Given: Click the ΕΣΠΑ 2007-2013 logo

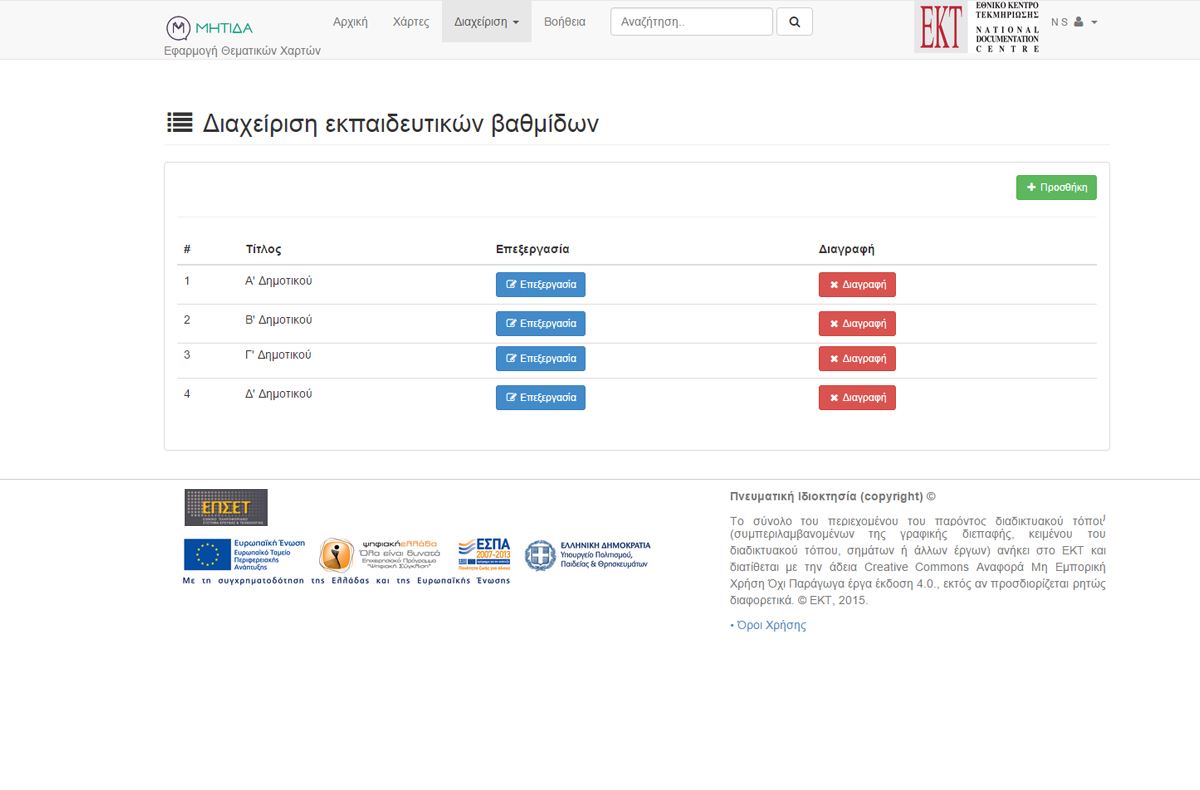Looking at the screenshot, I should 484,553.
